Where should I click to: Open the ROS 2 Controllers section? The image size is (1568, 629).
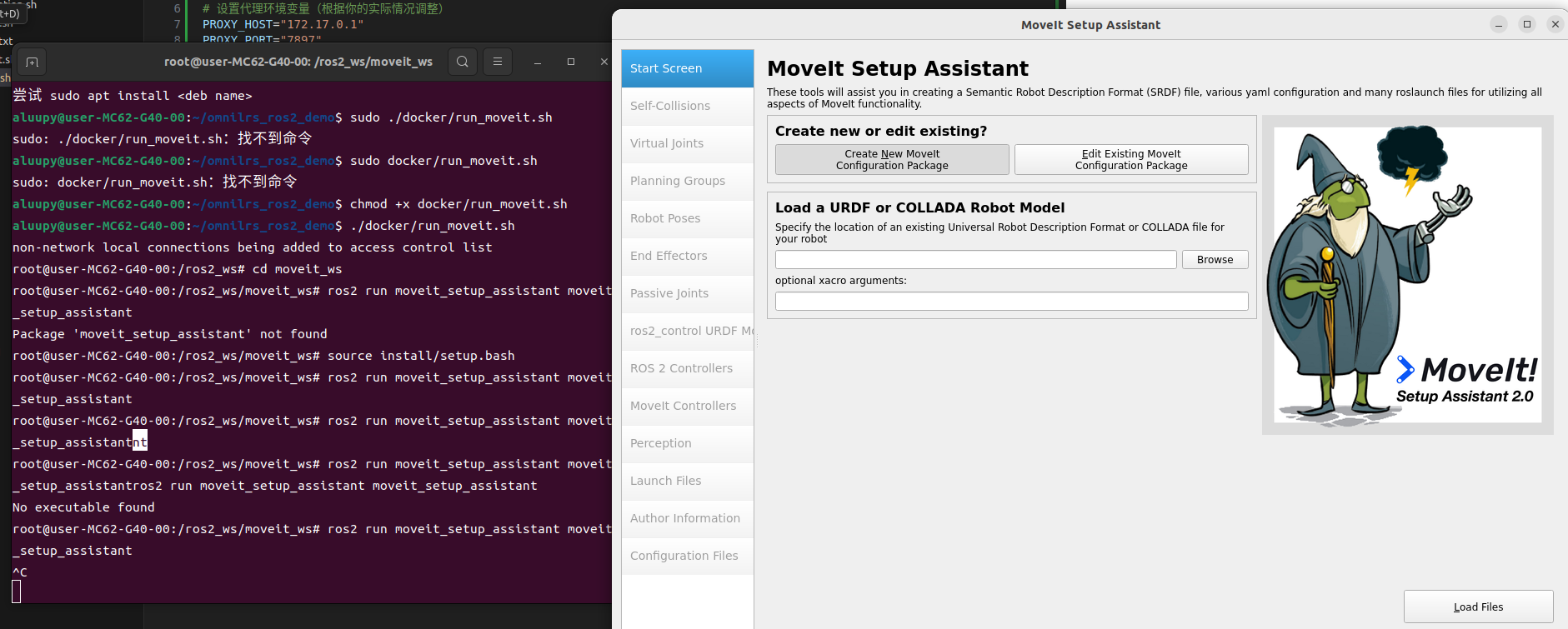687,368
